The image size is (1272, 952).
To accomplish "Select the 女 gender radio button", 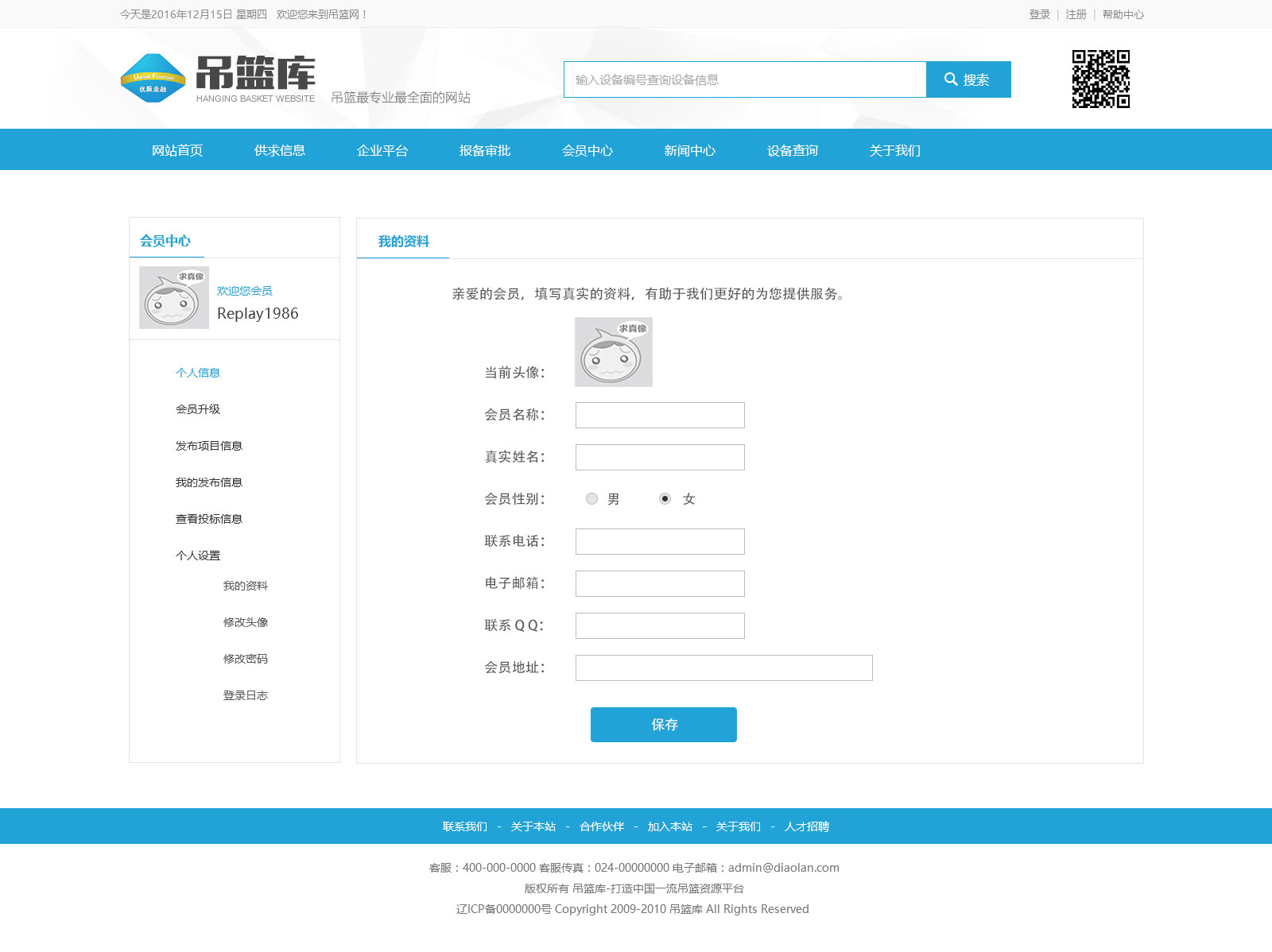I will (665, 499).
